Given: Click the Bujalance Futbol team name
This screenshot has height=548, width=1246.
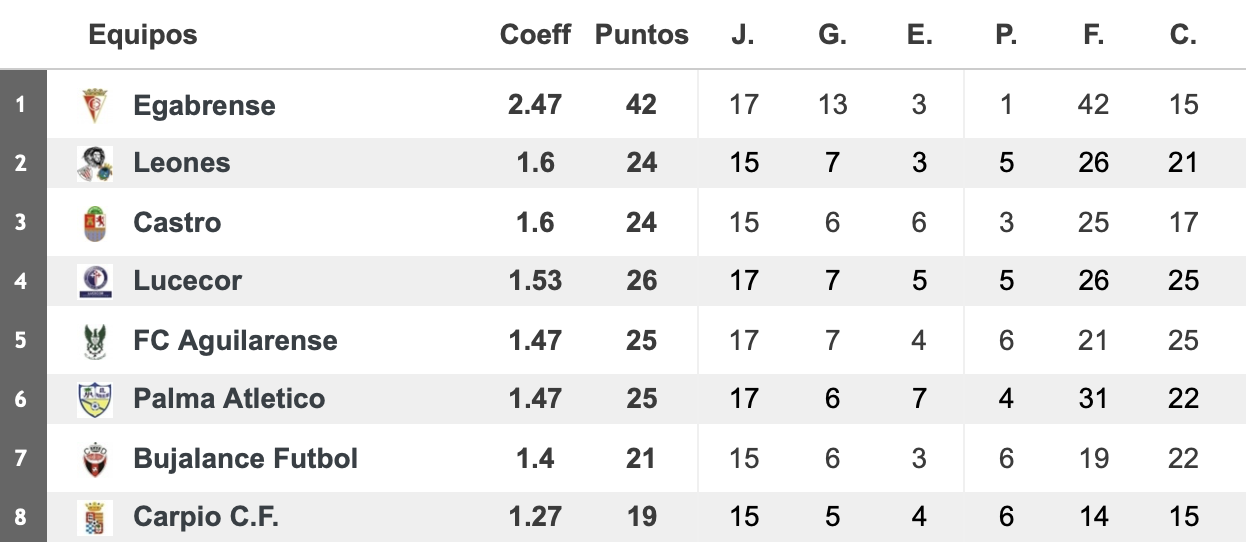Looking at the screenshot, I should (245, 459).
